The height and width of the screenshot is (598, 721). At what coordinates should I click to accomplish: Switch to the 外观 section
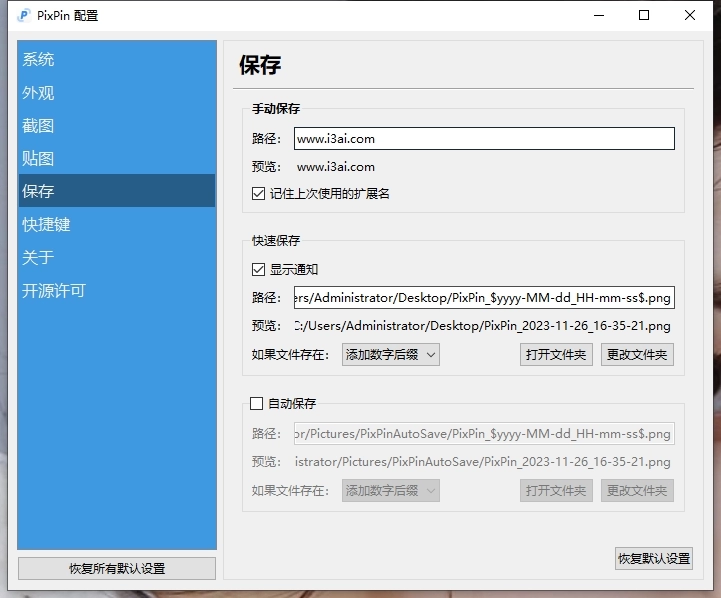click(x=116, y=92)
